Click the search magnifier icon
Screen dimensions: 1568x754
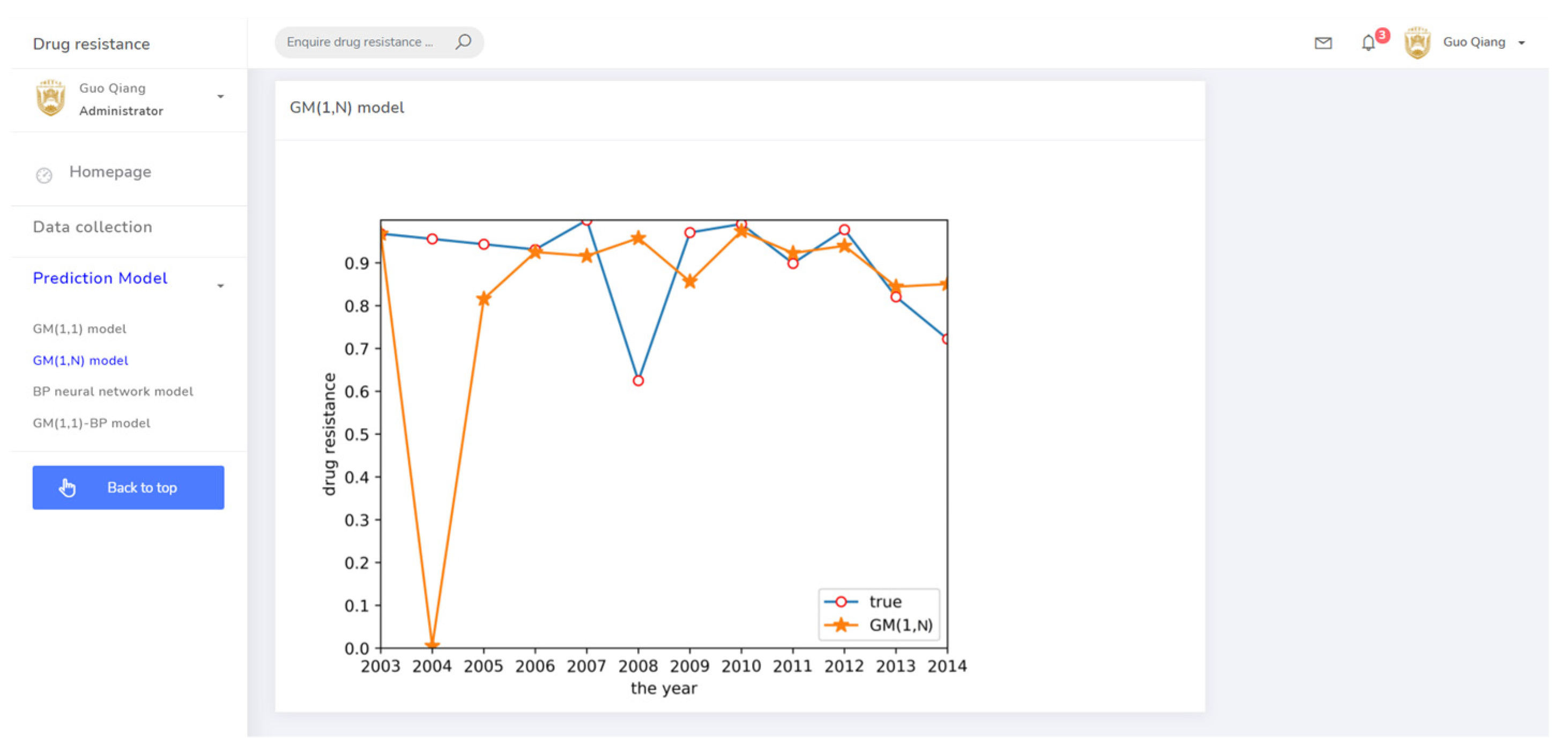point(463,41)
